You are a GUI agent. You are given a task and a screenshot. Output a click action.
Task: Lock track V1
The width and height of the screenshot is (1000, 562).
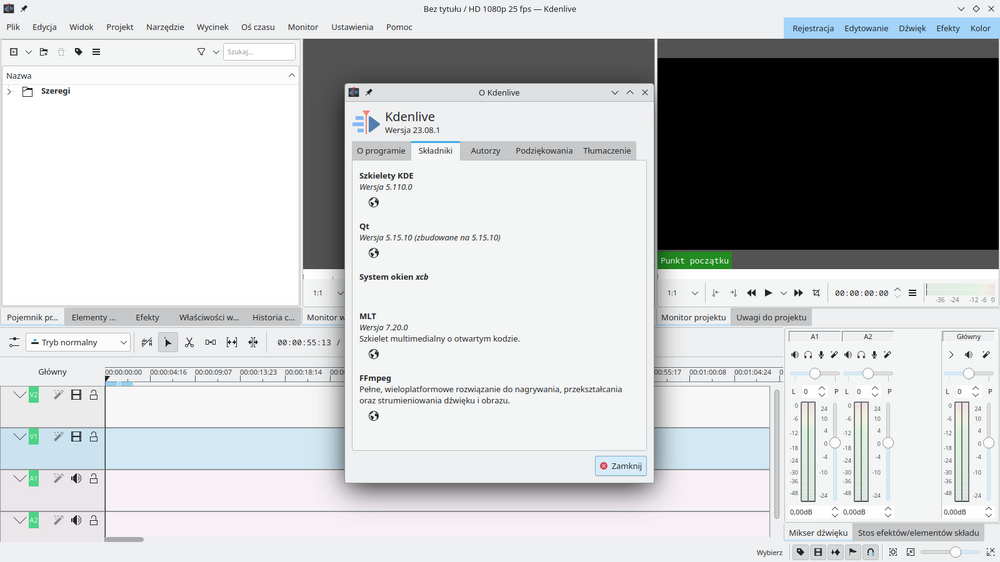pos(94,437)
